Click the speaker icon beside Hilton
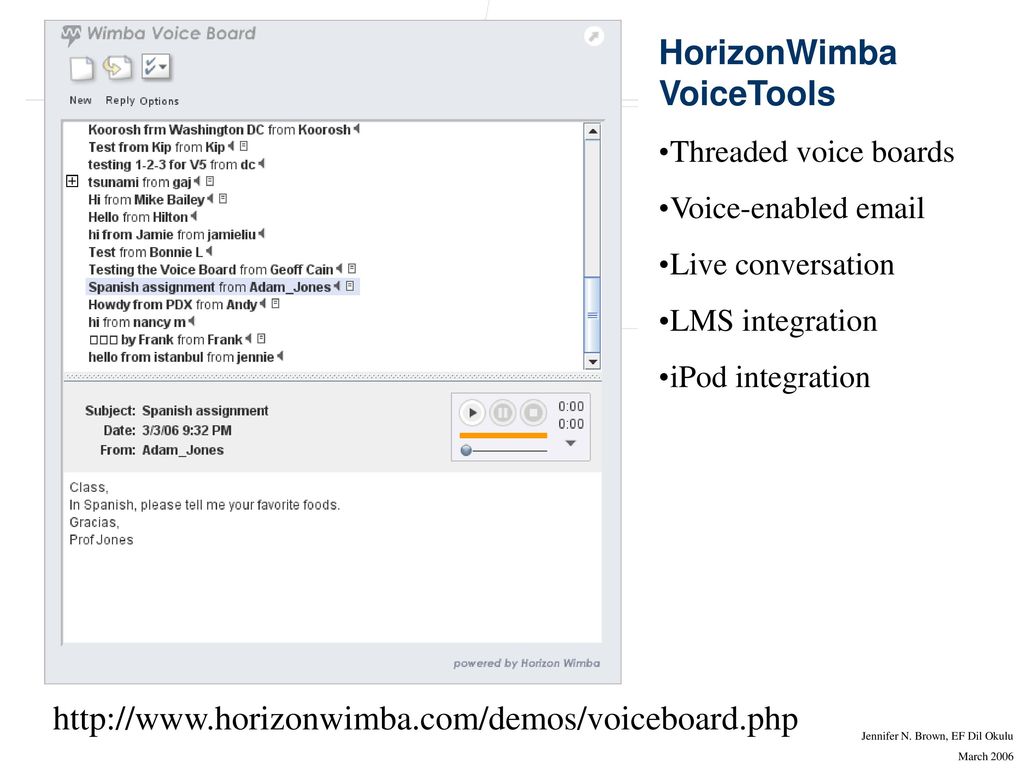This screenshot has height=768, width=1024. (194, 217)
